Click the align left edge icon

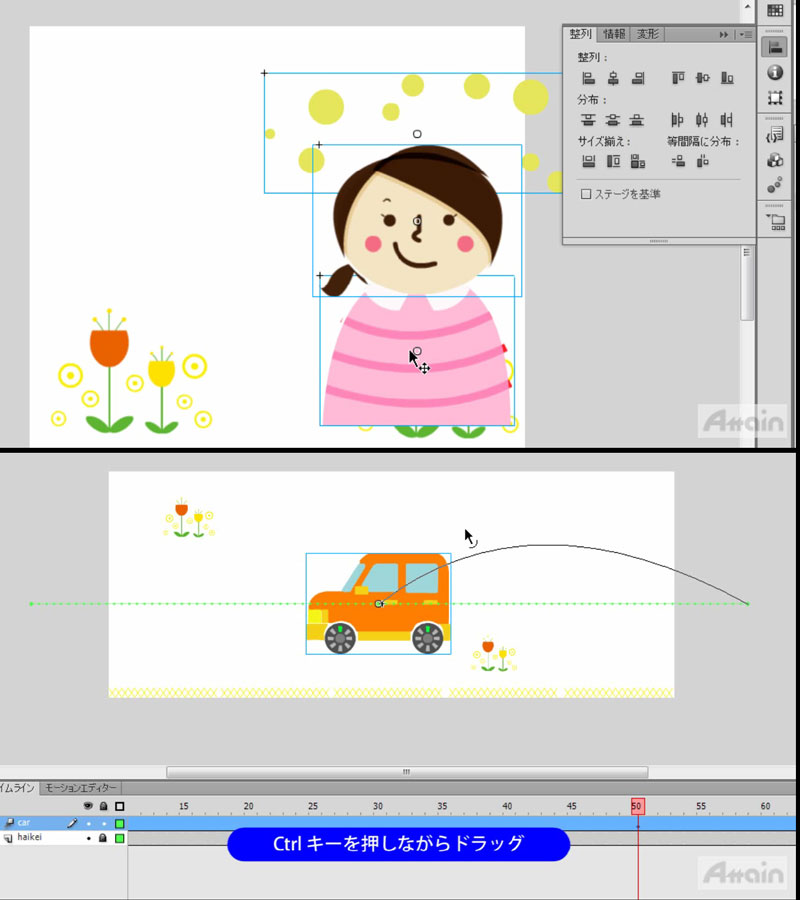tap(588, 78)
